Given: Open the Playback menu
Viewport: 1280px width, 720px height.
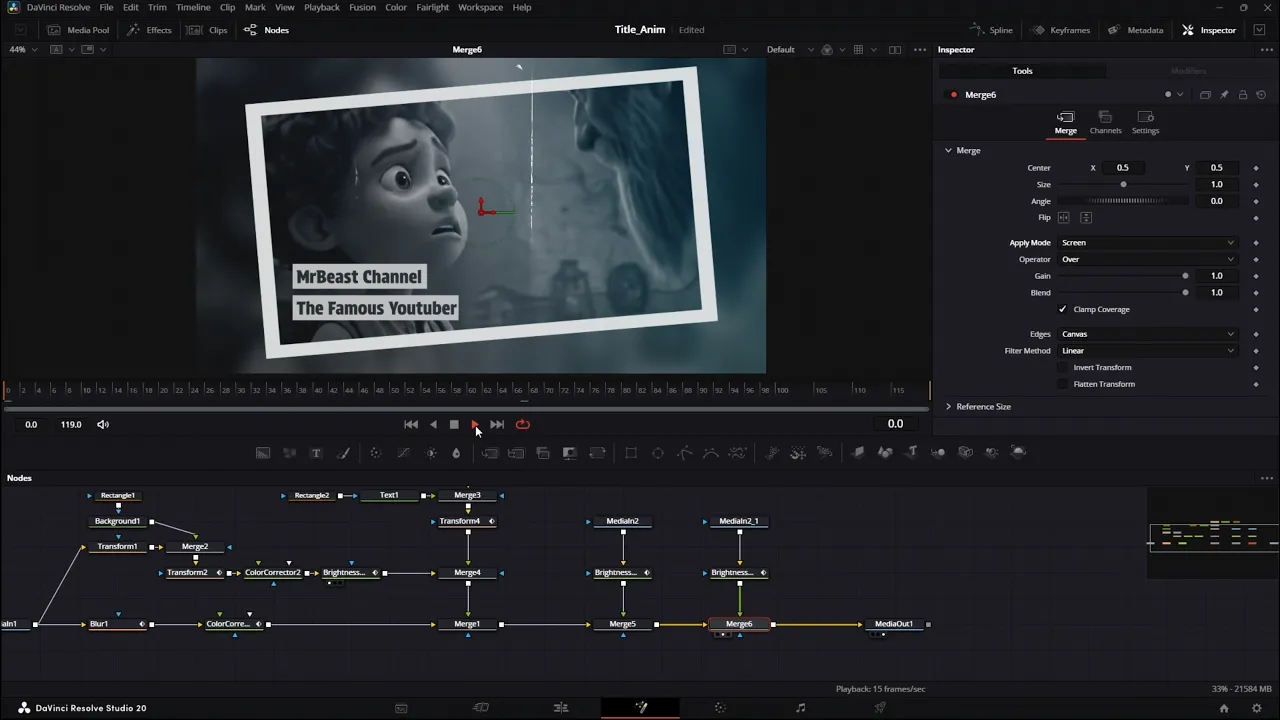Looking at the screenshot, I should pos(322,7).
